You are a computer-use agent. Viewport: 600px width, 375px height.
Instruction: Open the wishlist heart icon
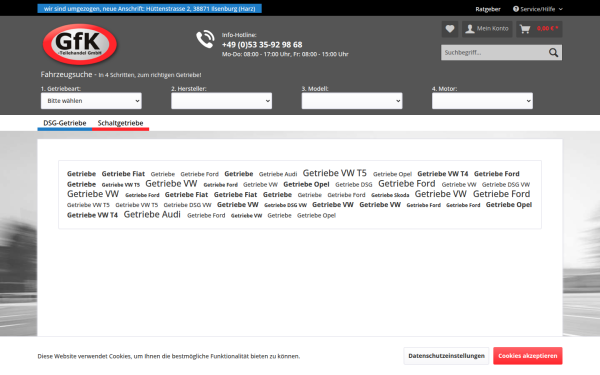(x=450, y=29)
